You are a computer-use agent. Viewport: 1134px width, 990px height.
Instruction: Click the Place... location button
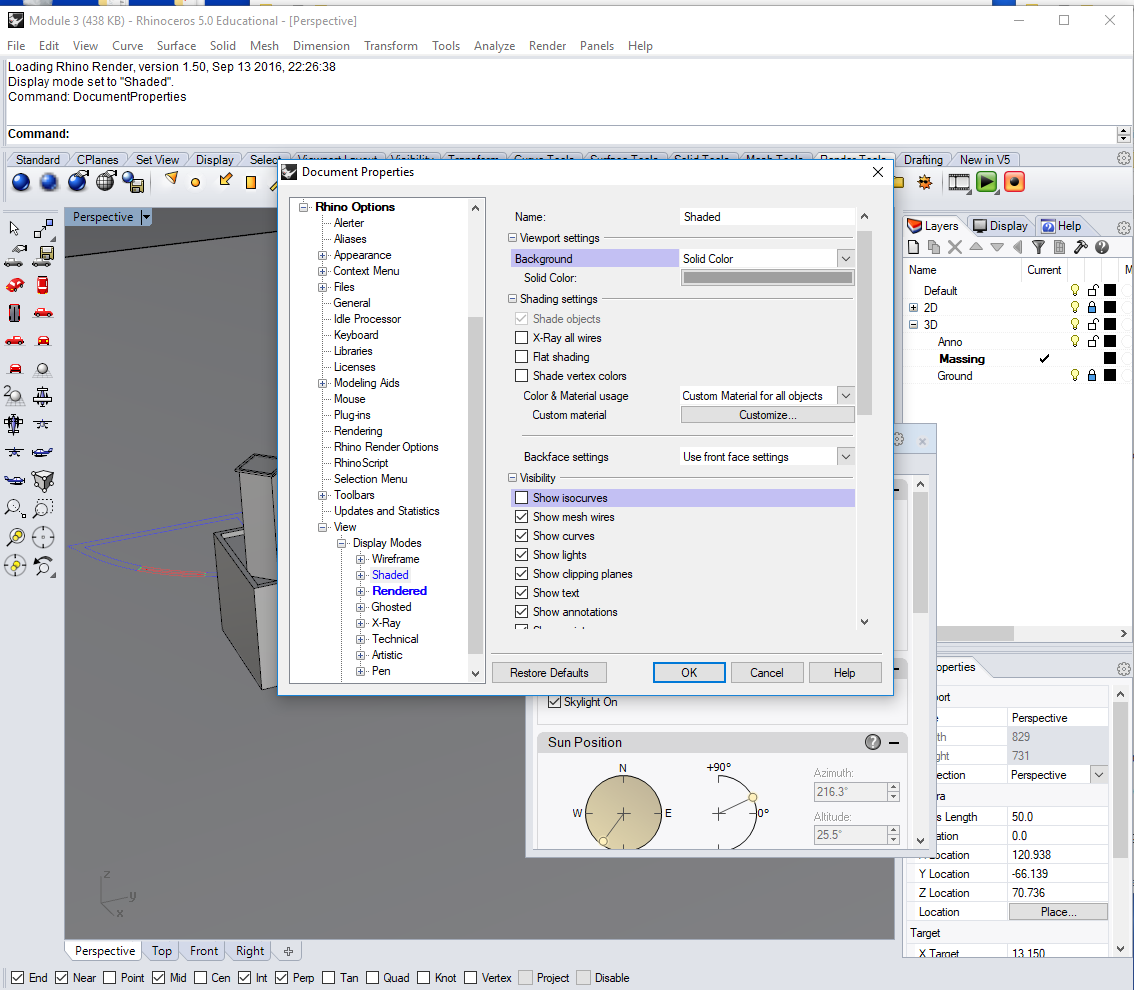[1058, 912]
